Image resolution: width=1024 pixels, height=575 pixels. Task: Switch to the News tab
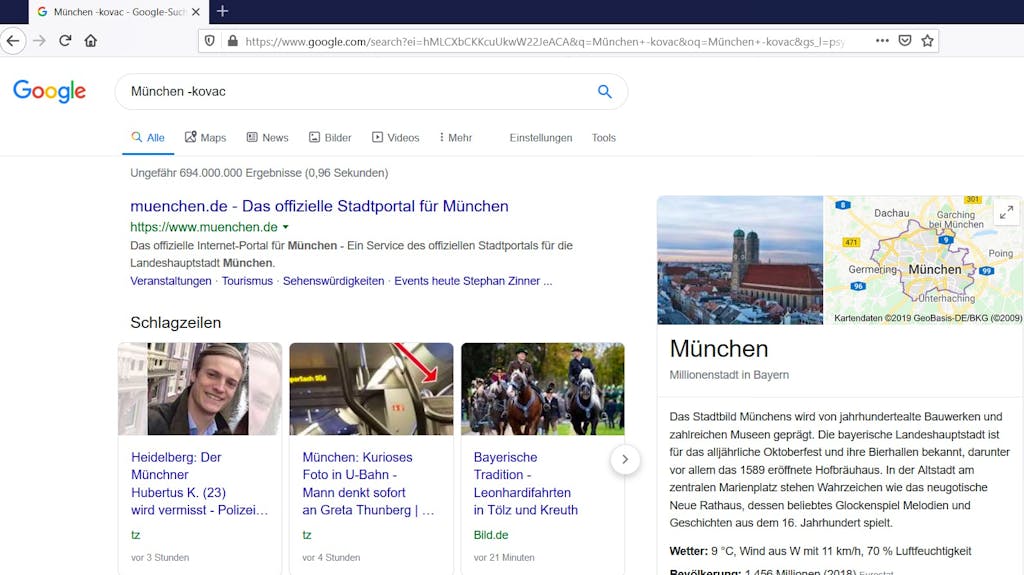coord(267,138)
